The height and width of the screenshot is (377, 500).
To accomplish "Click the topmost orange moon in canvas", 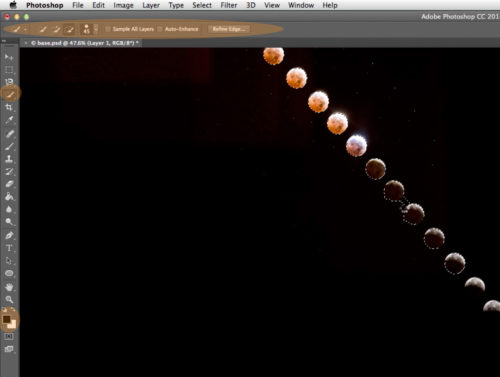I will (x=274, y=56).
